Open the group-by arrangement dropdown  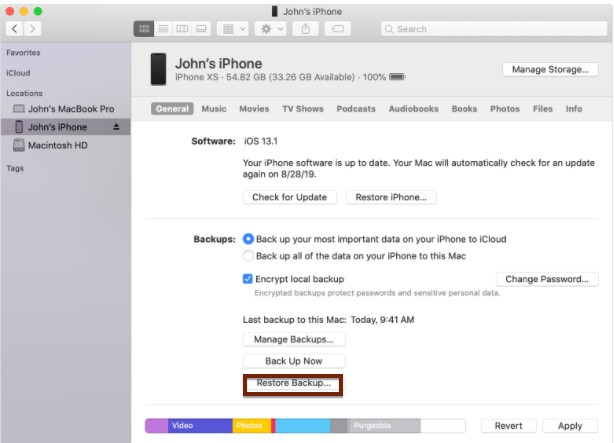(x=230, y=29)
